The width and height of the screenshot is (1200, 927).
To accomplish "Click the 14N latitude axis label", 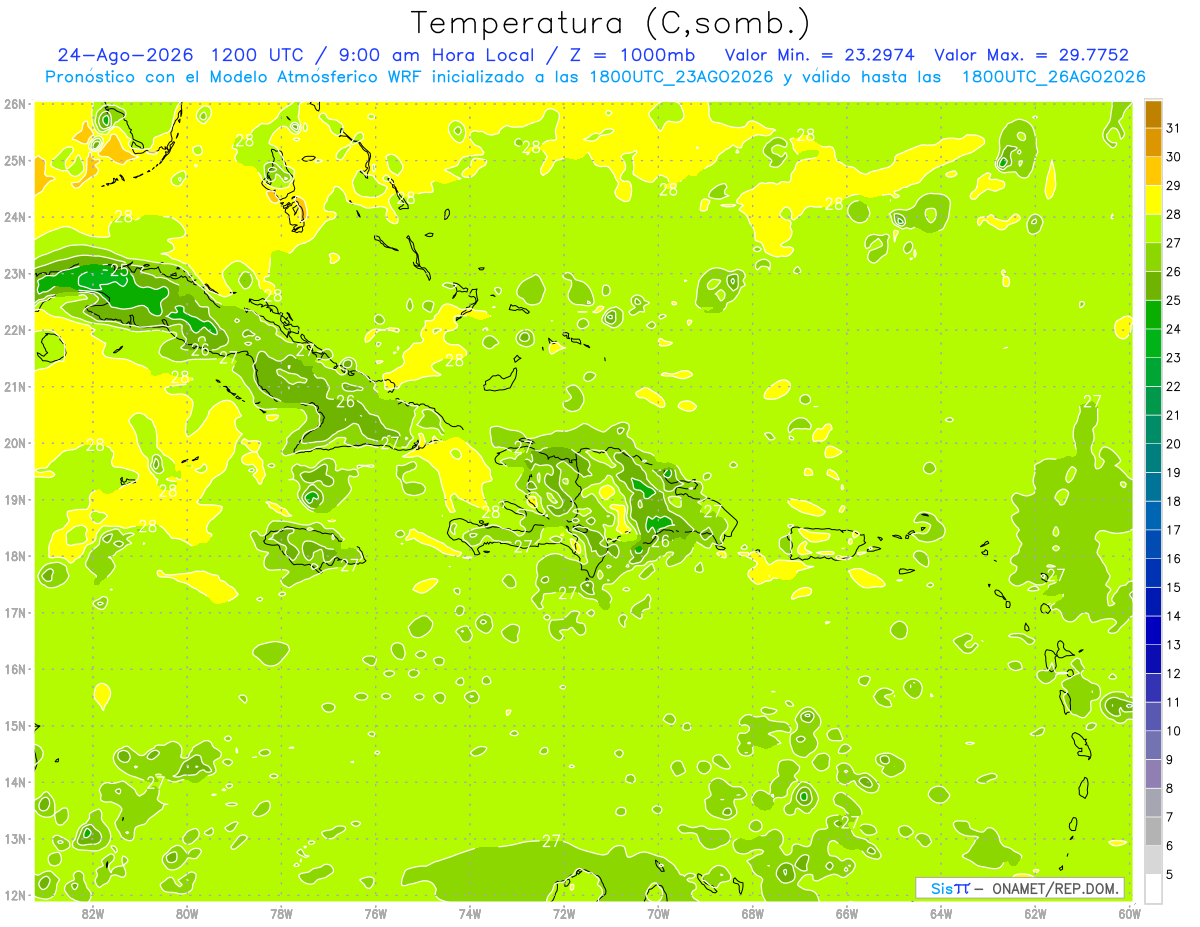I will [x=15, y=782].
